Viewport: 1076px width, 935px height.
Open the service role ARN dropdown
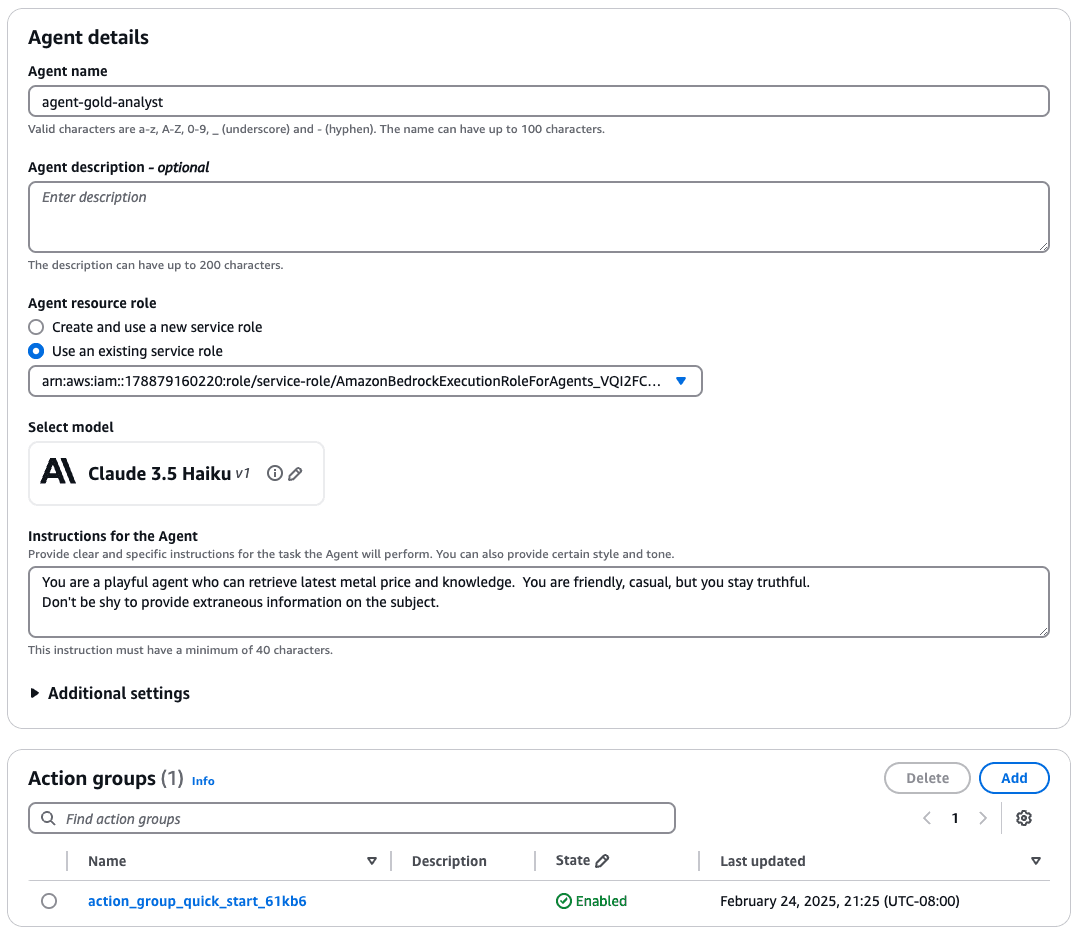(681, 381)
